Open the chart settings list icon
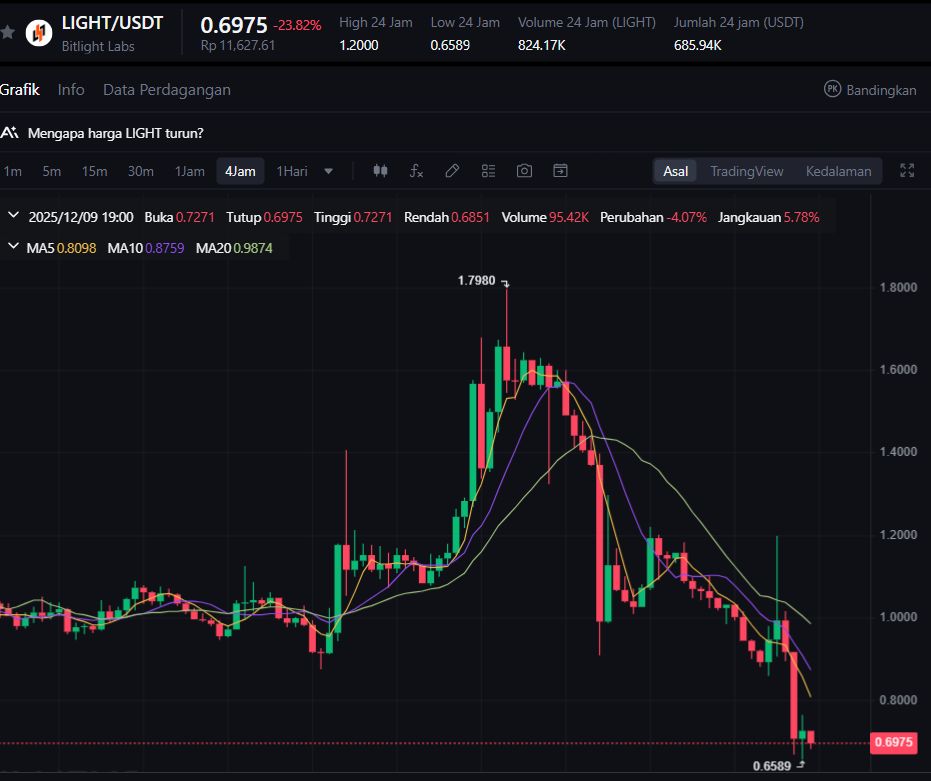 coord(488,171)
